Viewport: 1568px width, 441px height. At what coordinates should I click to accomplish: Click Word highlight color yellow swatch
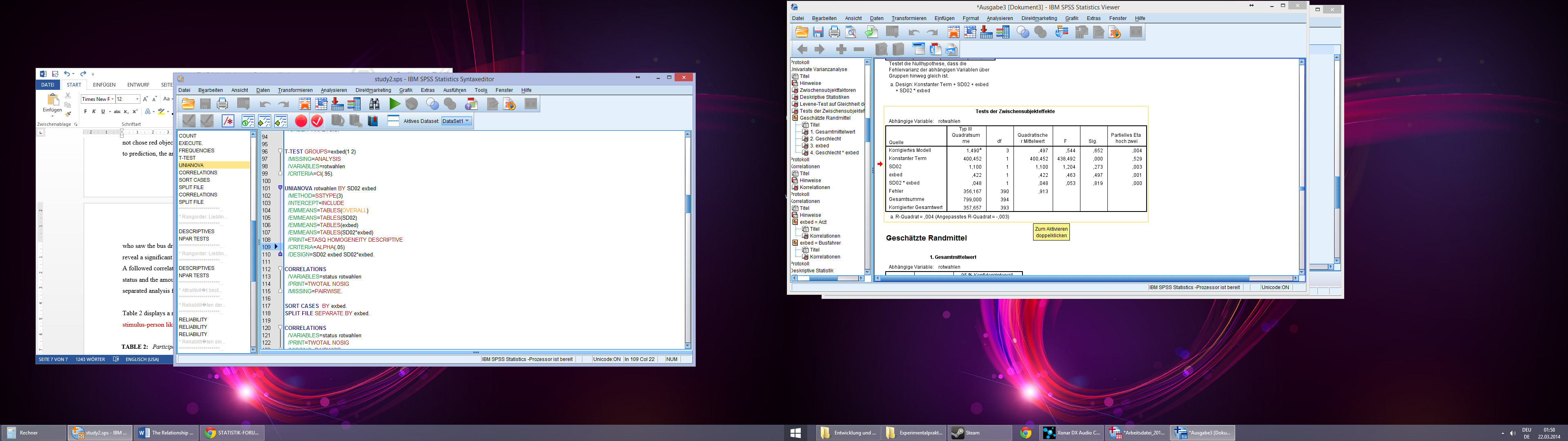161,114
